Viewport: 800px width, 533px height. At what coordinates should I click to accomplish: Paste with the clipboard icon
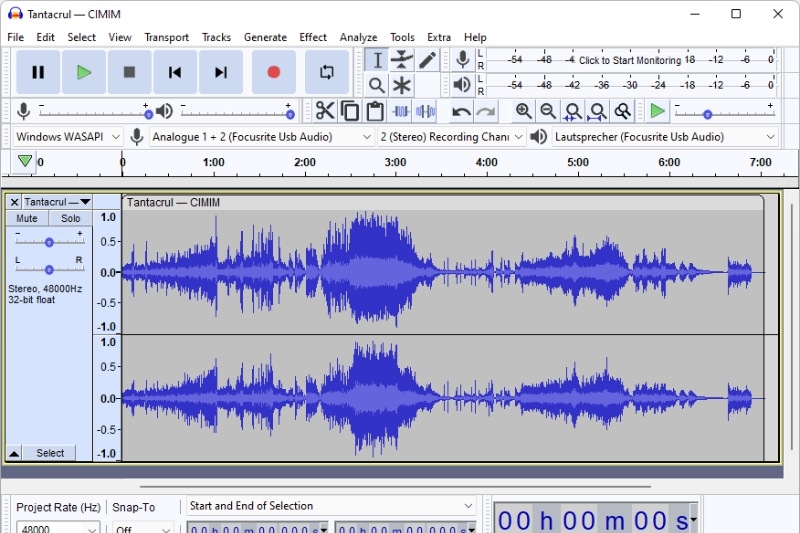pyautogui.click(x=375, y=111)
